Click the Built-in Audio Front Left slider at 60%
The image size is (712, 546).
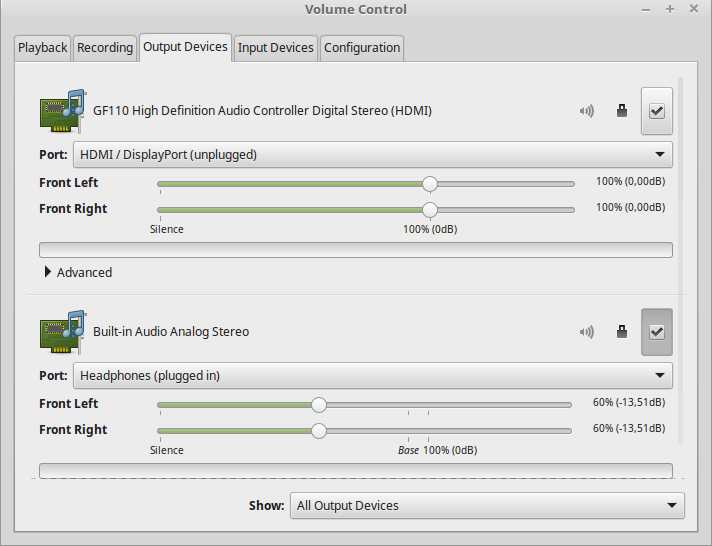click(x=319, y=405)
